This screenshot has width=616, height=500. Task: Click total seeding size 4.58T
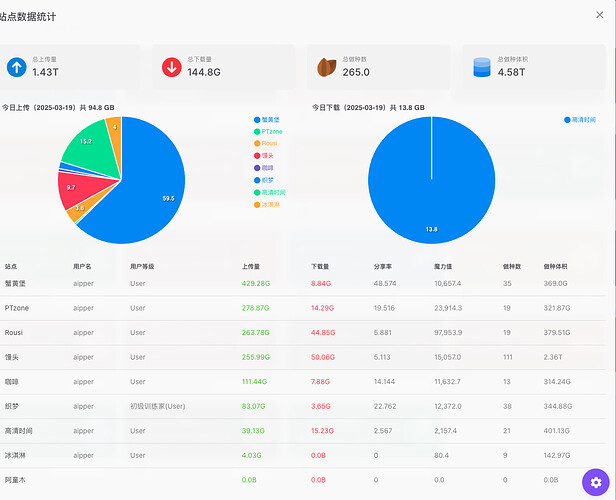[511, 72]
